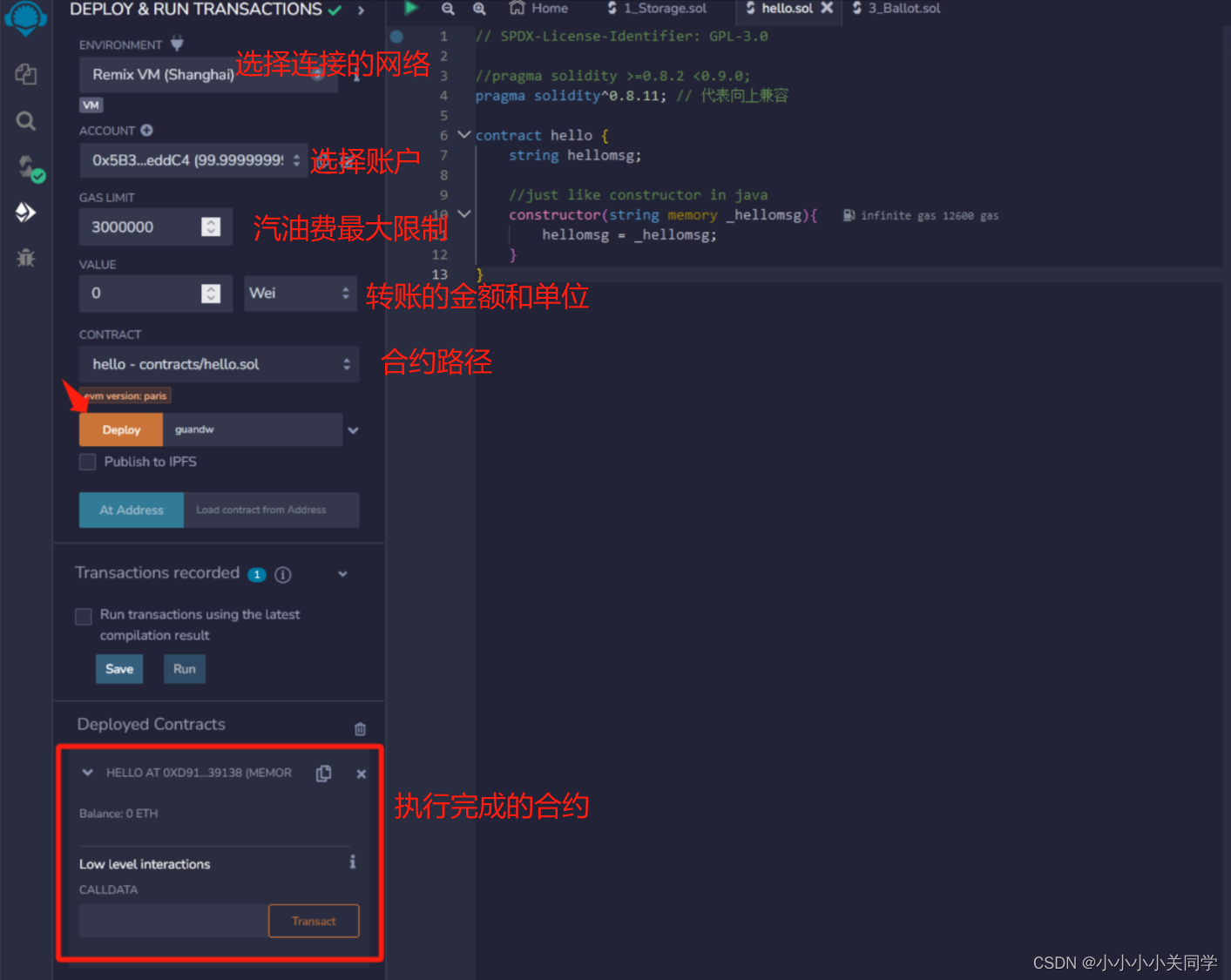
Task: Save the recorded transactions
Action: pos(119,669)
